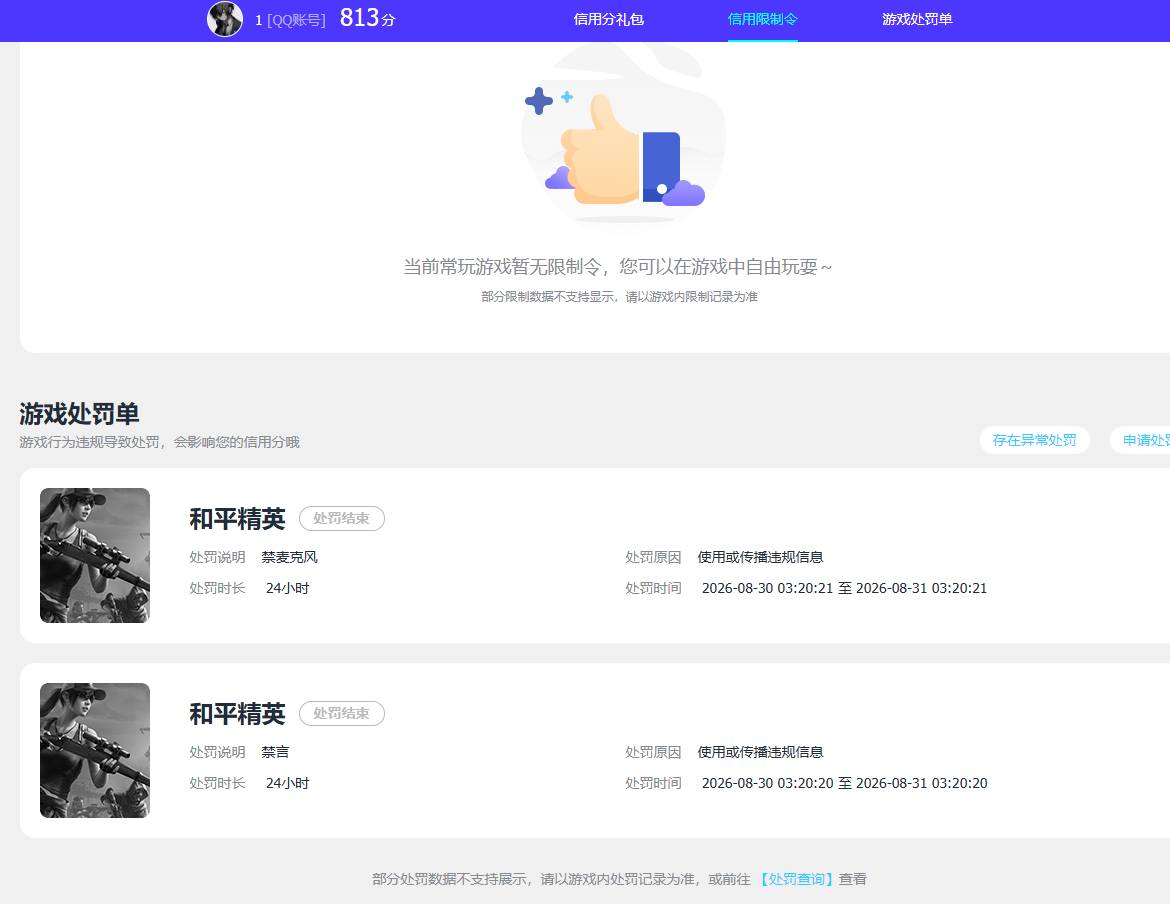The height and width of the screenshot is (904, 1170).
Task: Click the first 和平精英 title
Action: tap(237, 518)
